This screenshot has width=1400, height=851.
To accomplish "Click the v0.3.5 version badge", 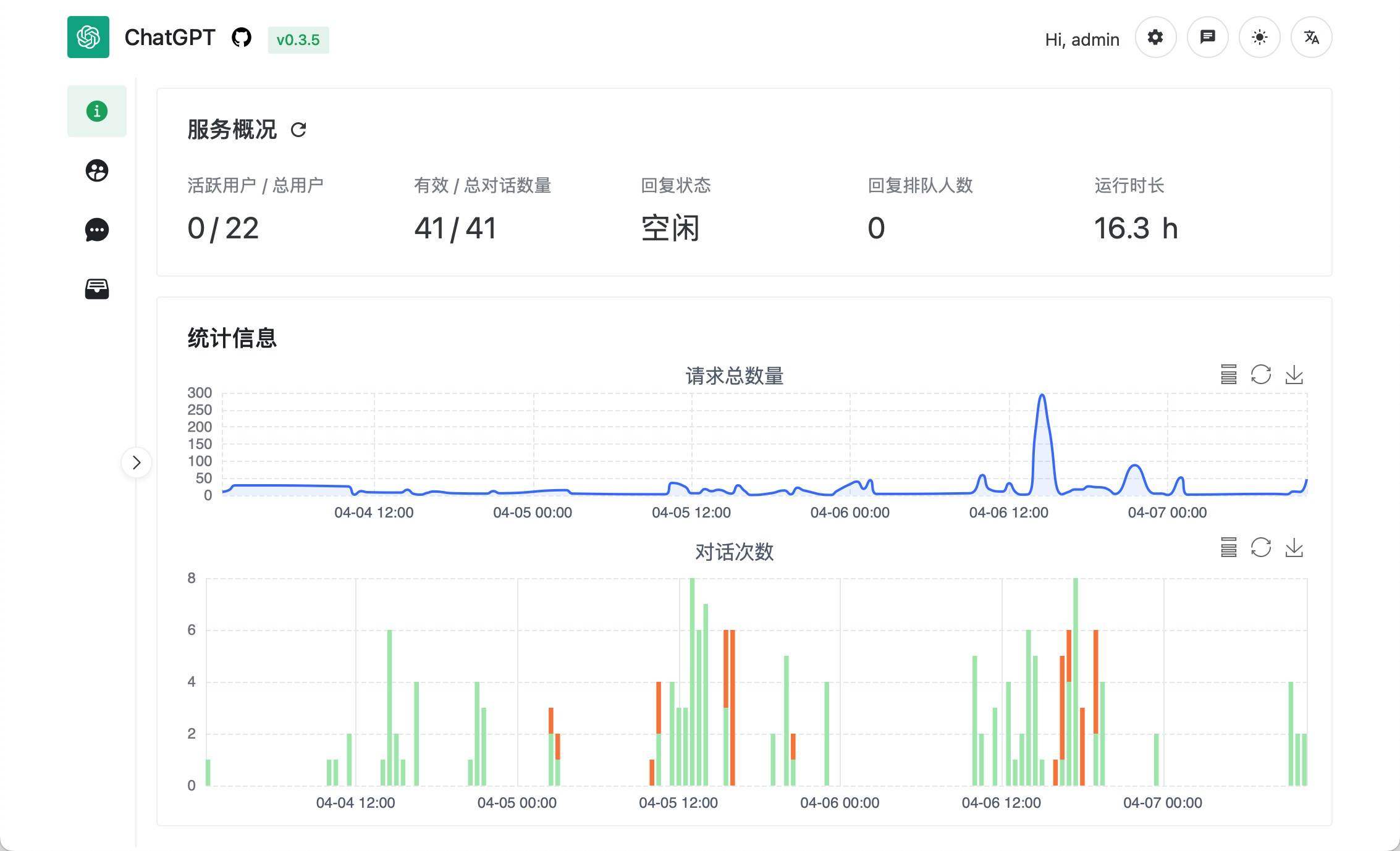I will pyautogui.click(x=298, y=40).
